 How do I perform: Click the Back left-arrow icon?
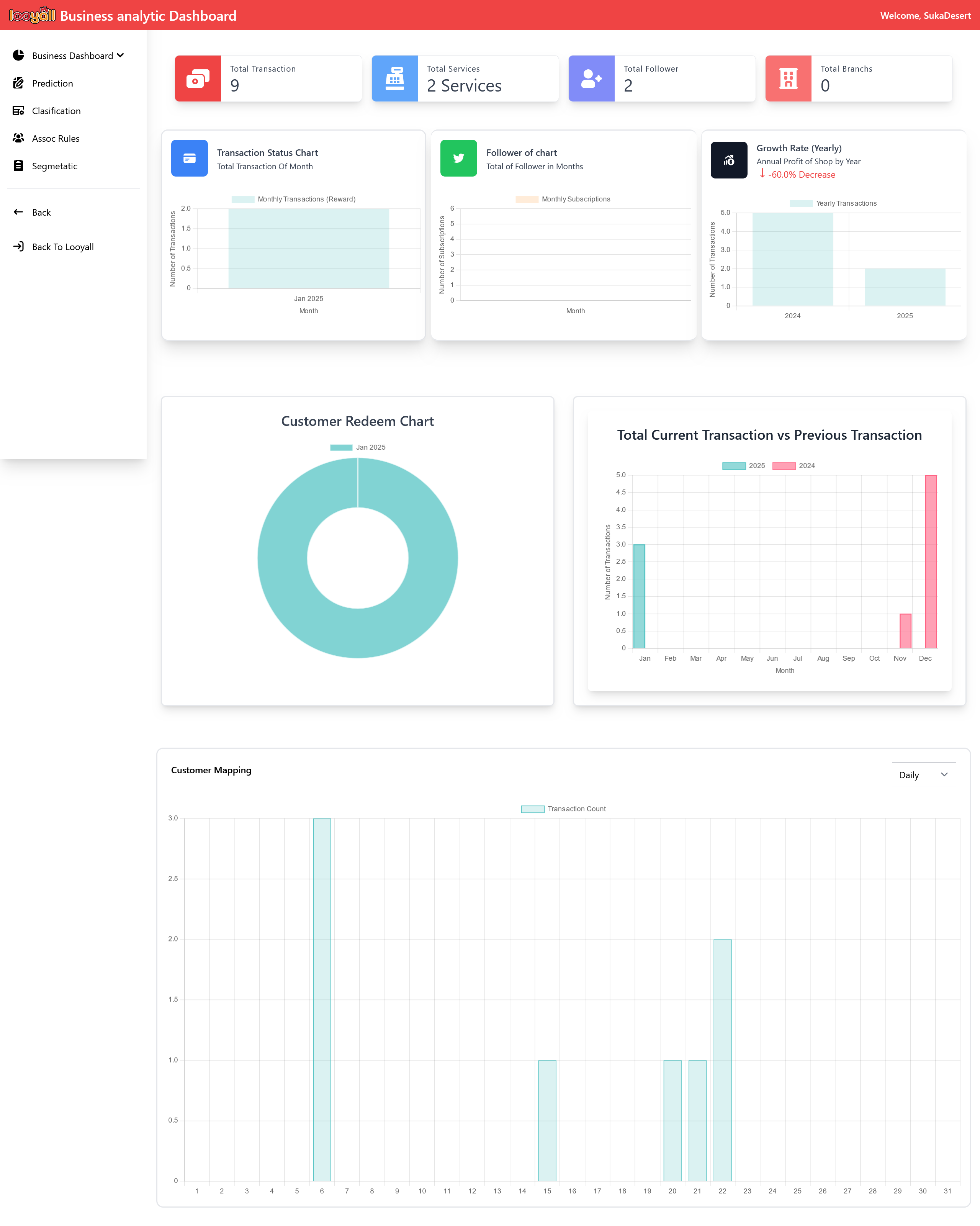click(x=18, y=212)
